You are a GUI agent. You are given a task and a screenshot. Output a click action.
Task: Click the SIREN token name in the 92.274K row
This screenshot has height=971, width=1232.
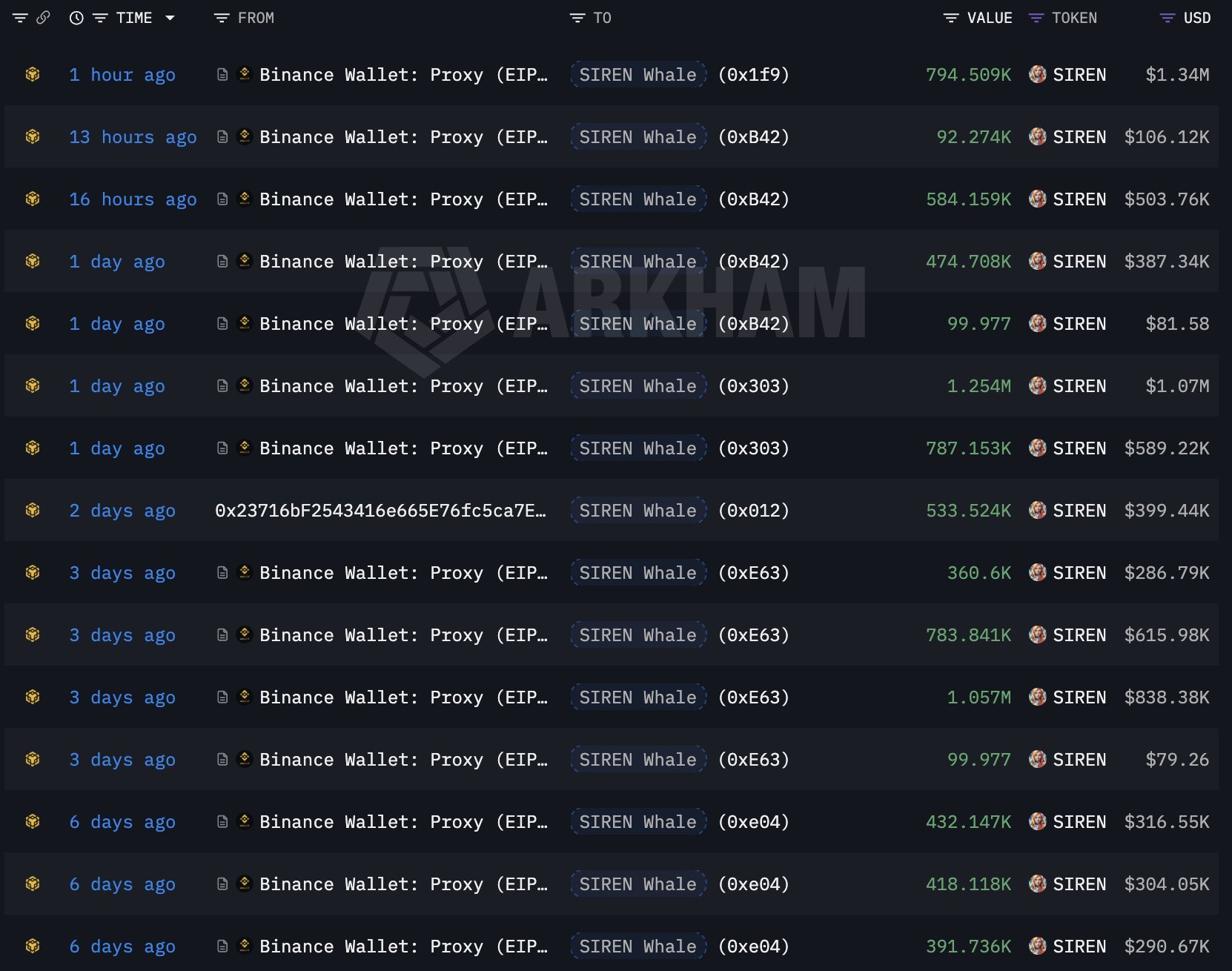coord(1079,137)
